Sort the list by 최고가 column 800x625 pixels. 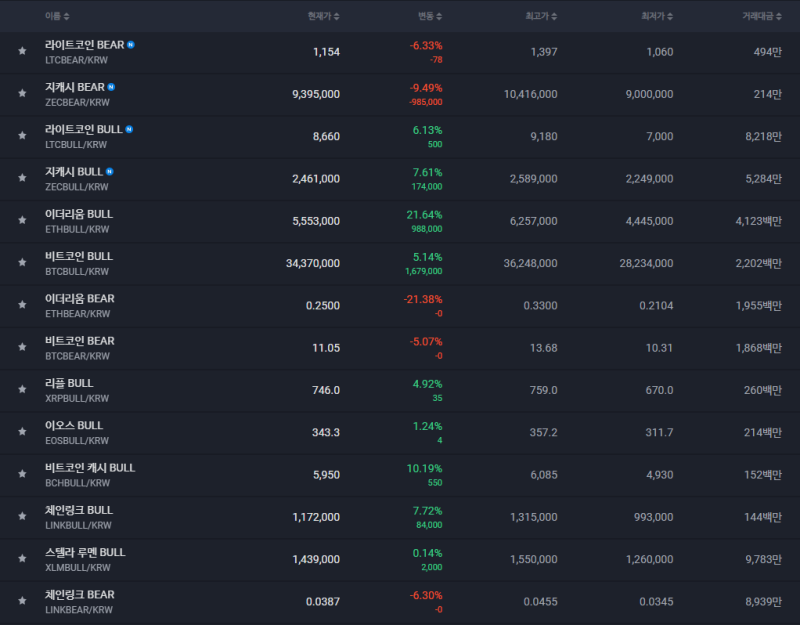point(541,16)
